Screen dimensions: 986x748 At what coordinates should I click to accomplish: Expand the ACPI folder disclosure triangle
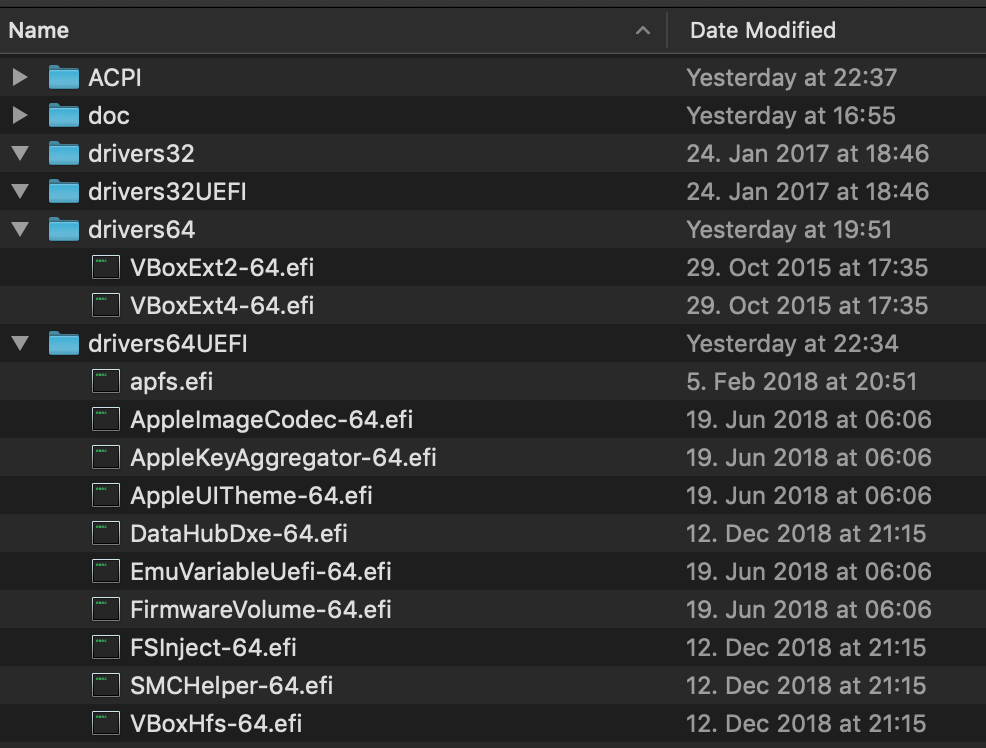click(20, 77)
